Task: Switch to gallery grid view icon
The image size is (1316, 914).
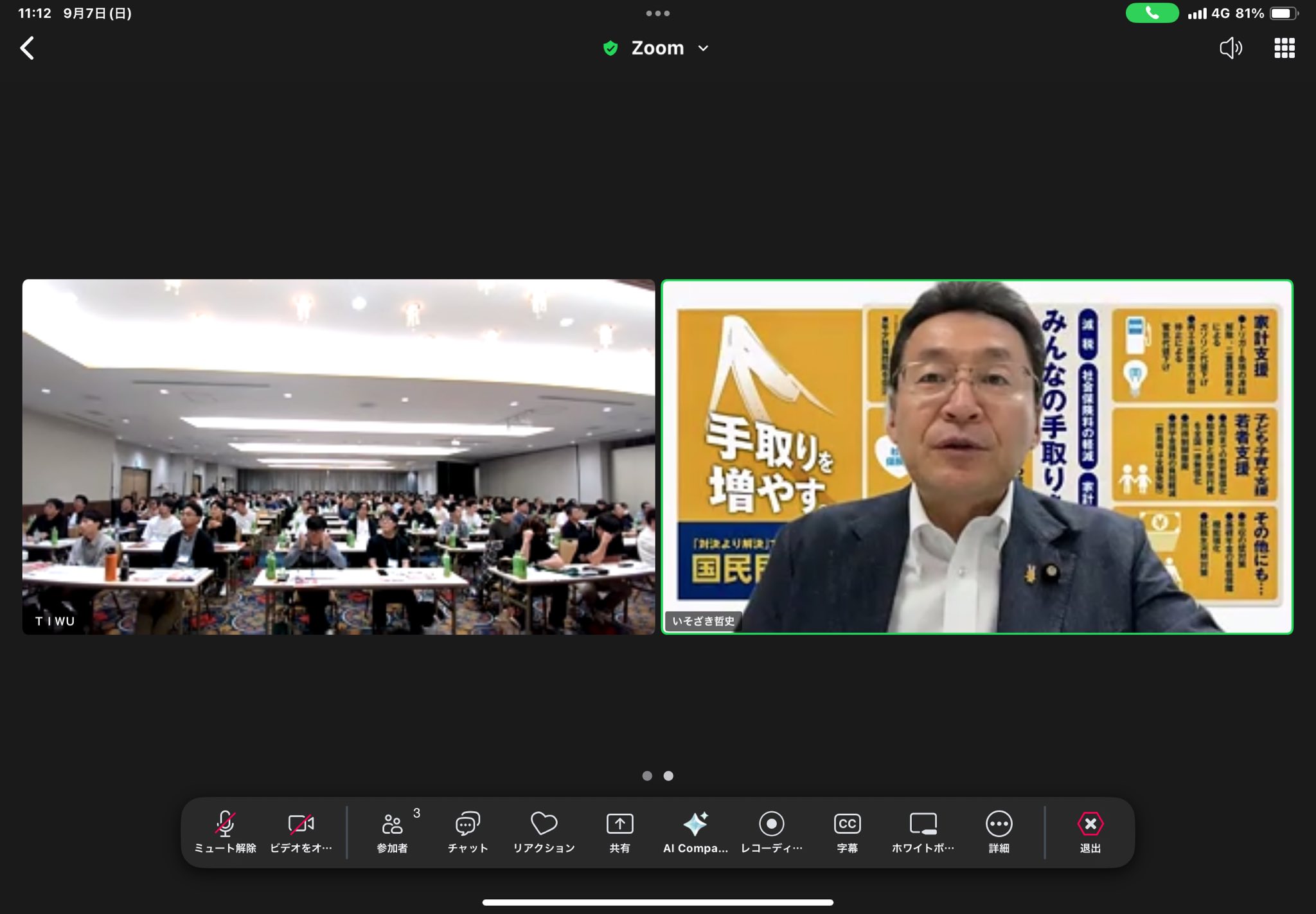Action: click(x=1284, y=48)
